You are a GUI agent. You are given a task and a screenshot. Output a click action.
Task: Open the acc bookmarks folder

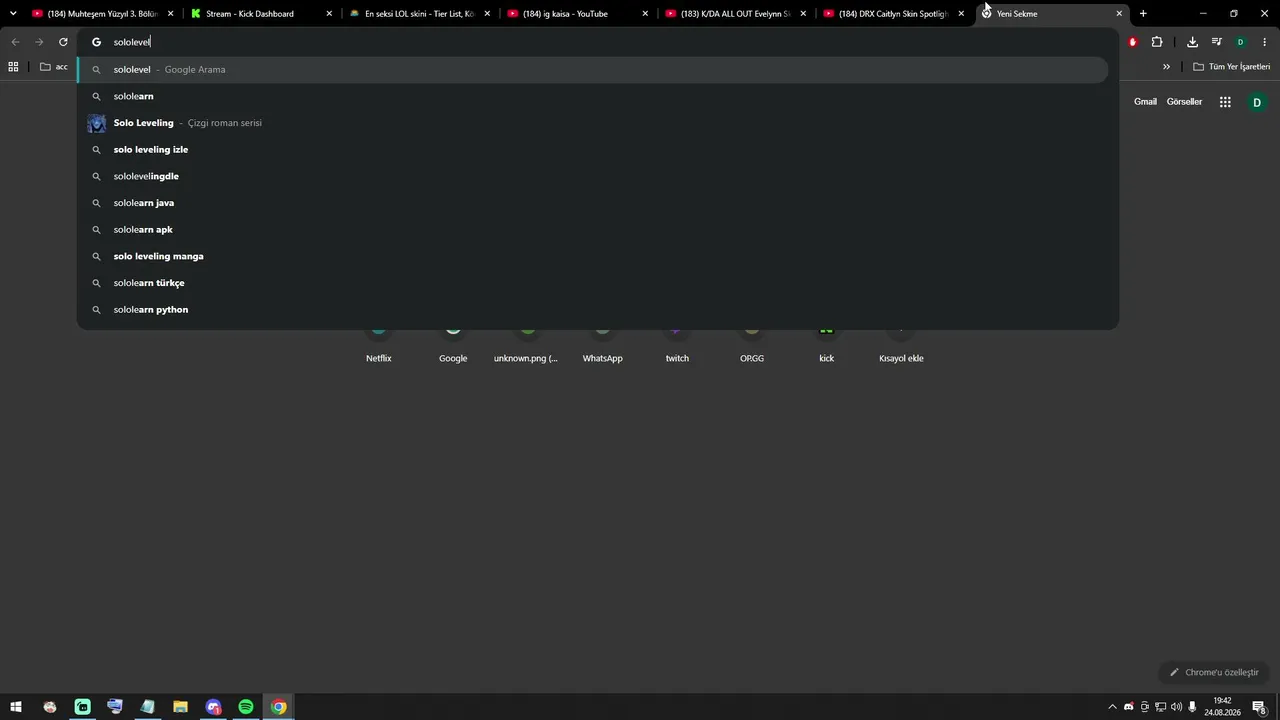pyautogui.click(x=54, y=67)
